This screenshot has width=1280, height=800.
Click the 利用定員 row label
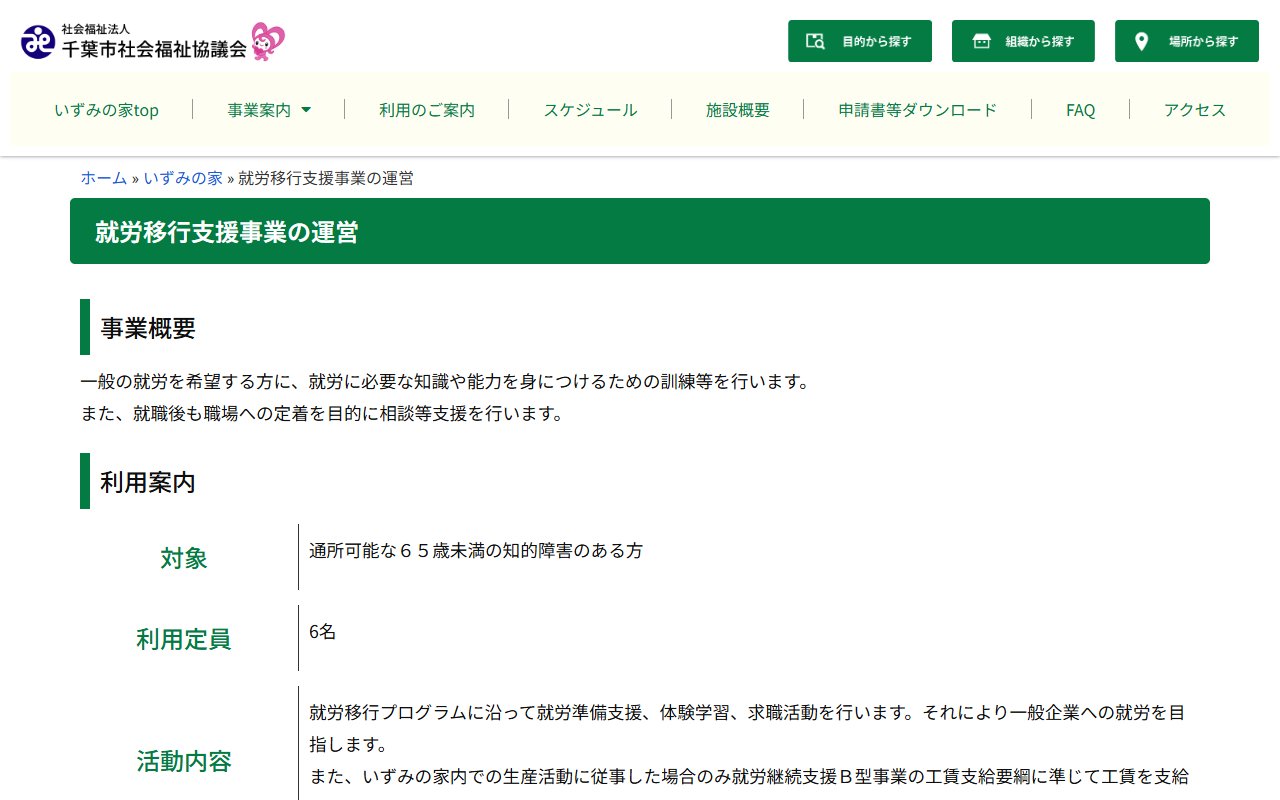(184, 639)
